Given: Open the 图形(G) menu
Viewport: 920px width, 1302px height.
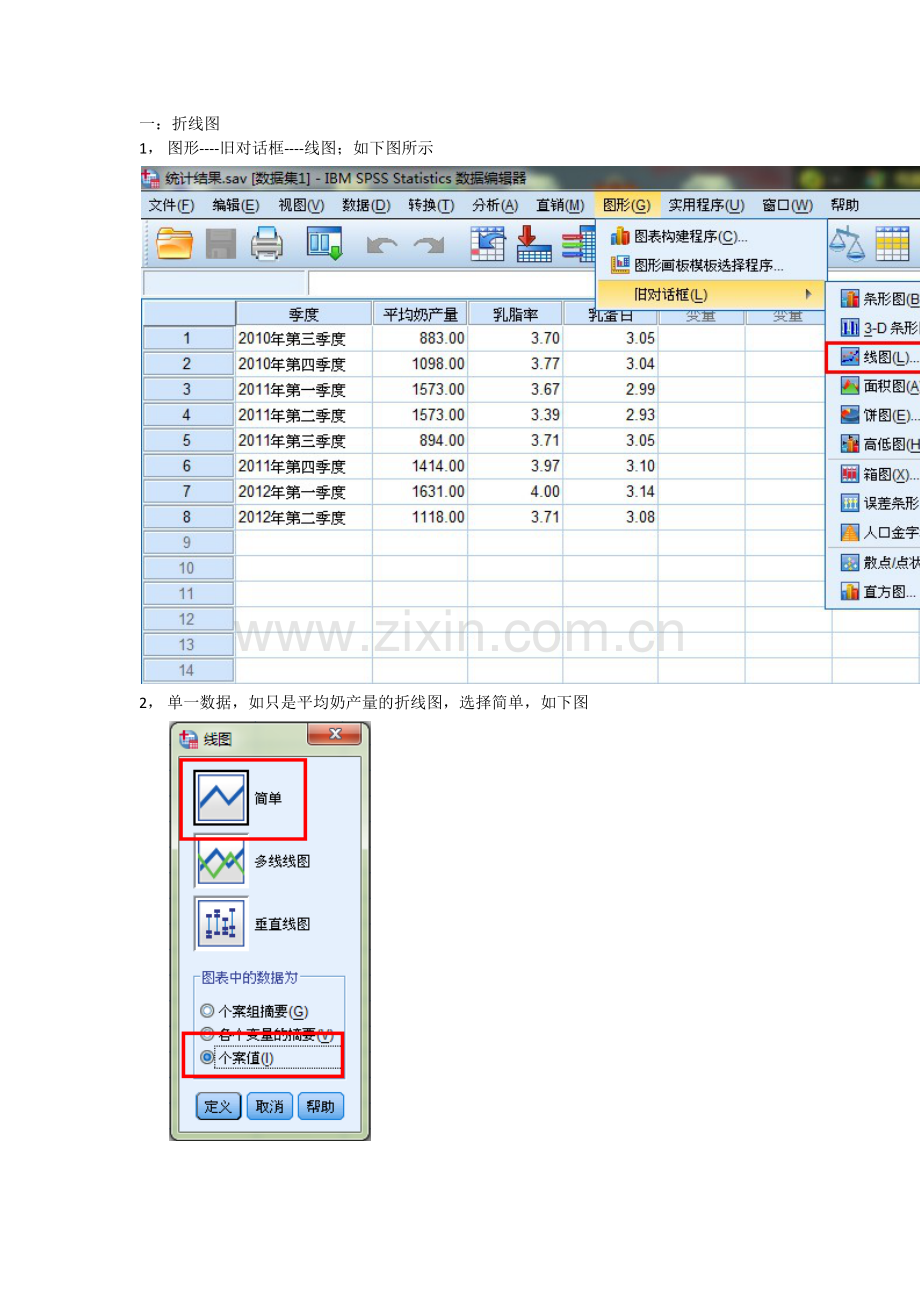Looking at the screenshot, I should [x=626, y=205].
